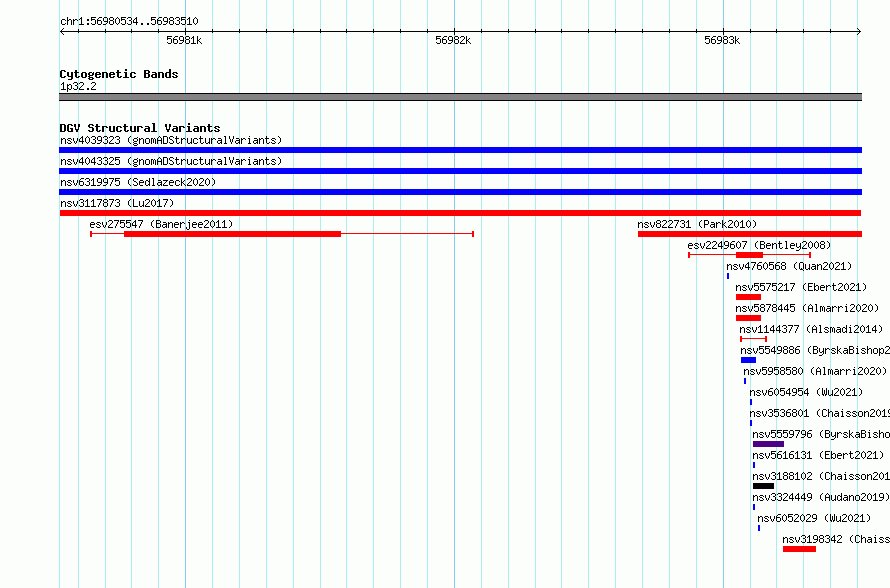
Task: Select the nsv3117873 Lu2017 red bar
Action: click(x=460, y=213)
